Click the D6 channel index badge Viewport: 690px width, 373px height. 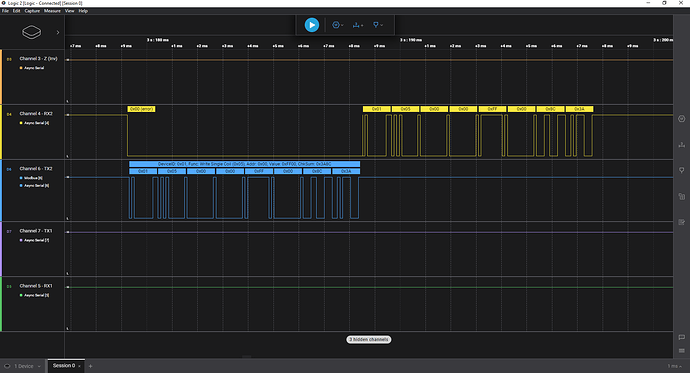(9, 169)
